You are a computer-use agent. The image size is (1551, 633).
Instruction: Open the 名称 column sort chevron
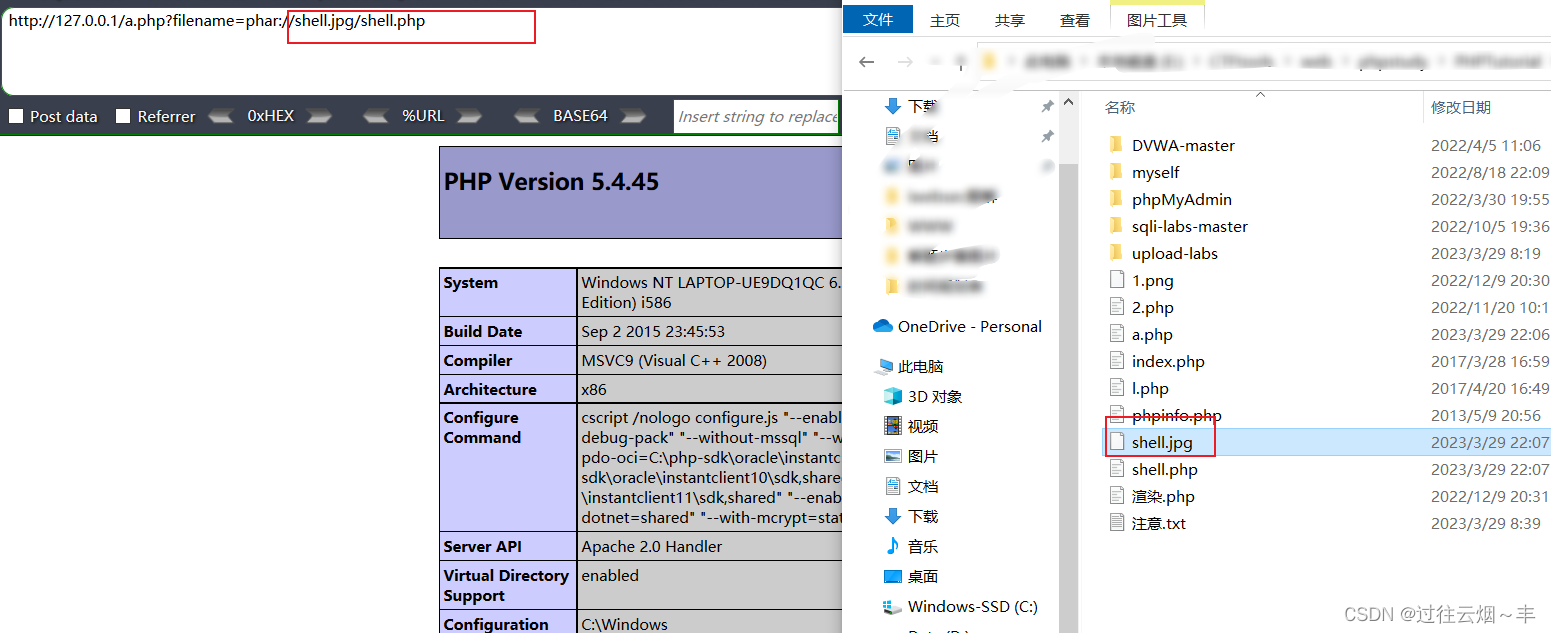tap(1260, 95)
